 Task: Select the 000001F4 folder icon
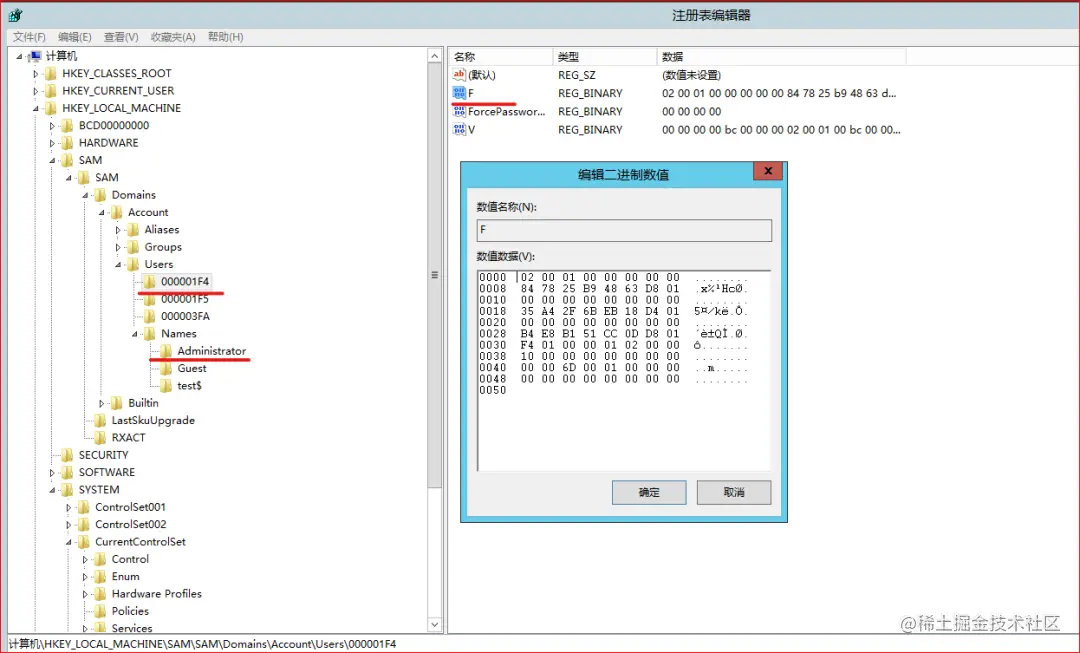[x=149, y=281]
